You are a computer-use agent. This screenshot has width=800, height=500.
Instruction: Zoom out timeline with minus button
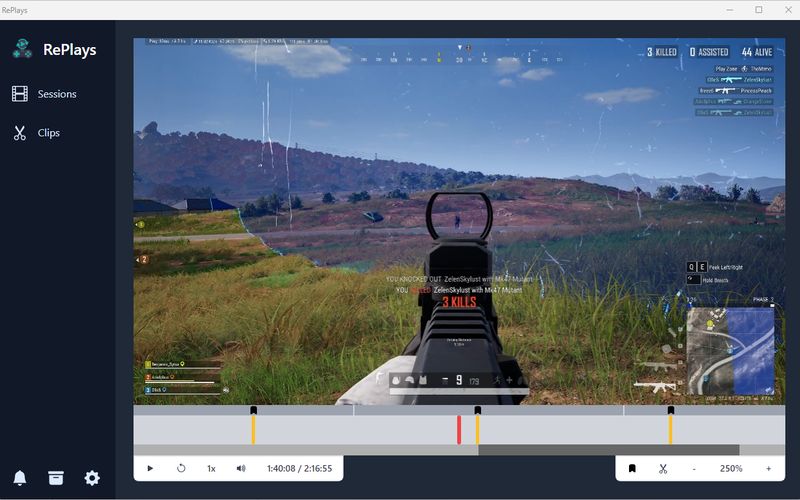click(x=694, y=468)
